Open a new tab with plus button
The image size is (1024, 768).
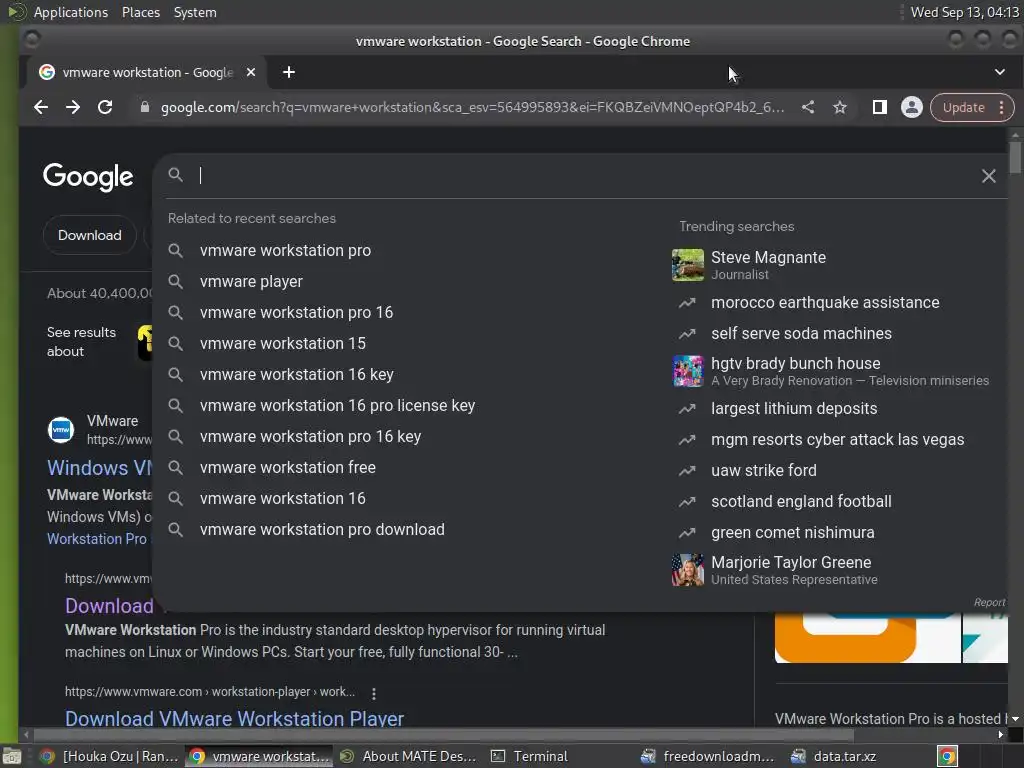(289, 72)
